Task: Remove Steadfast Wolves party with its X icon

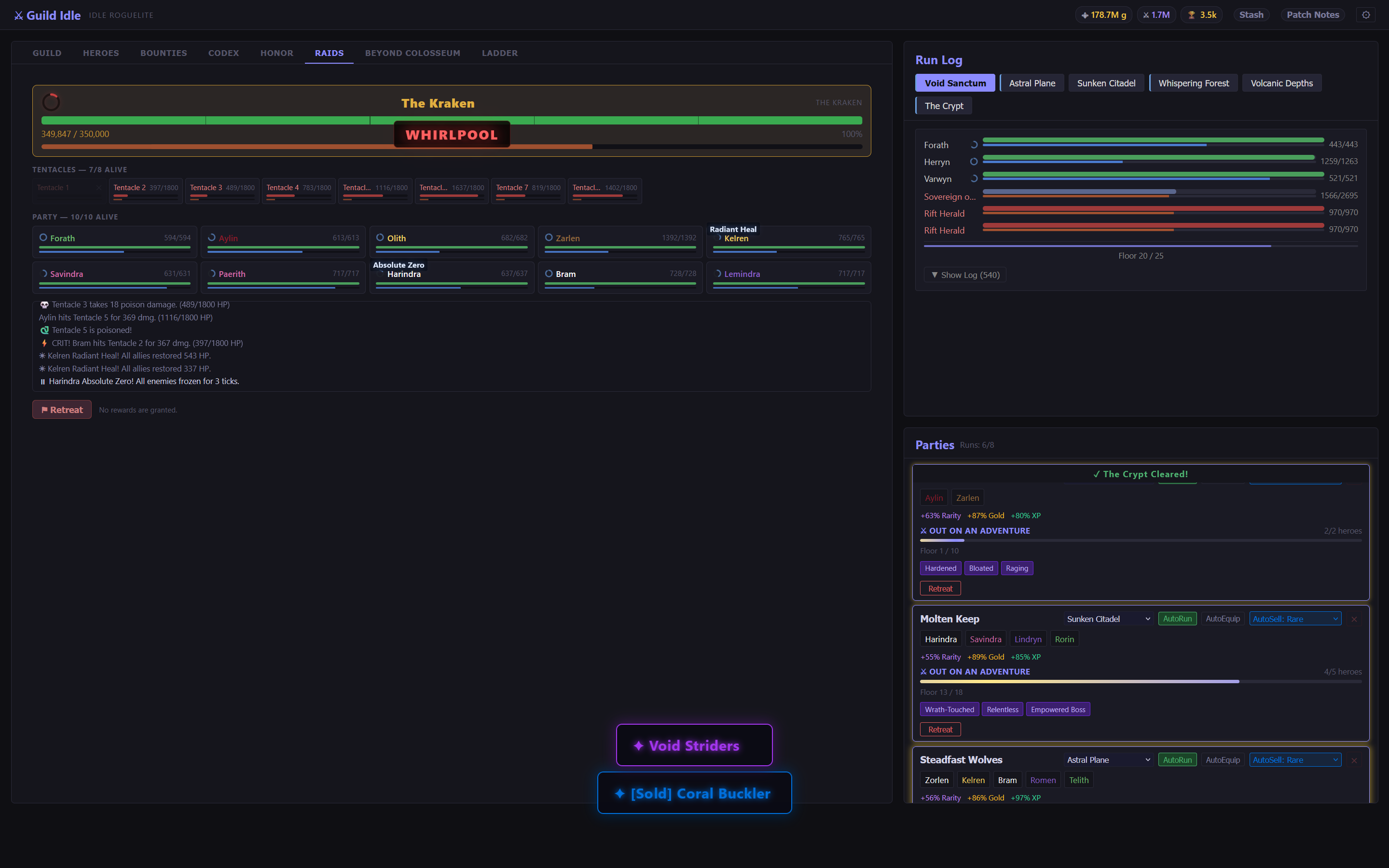Action: click(x=1354, y=760)
